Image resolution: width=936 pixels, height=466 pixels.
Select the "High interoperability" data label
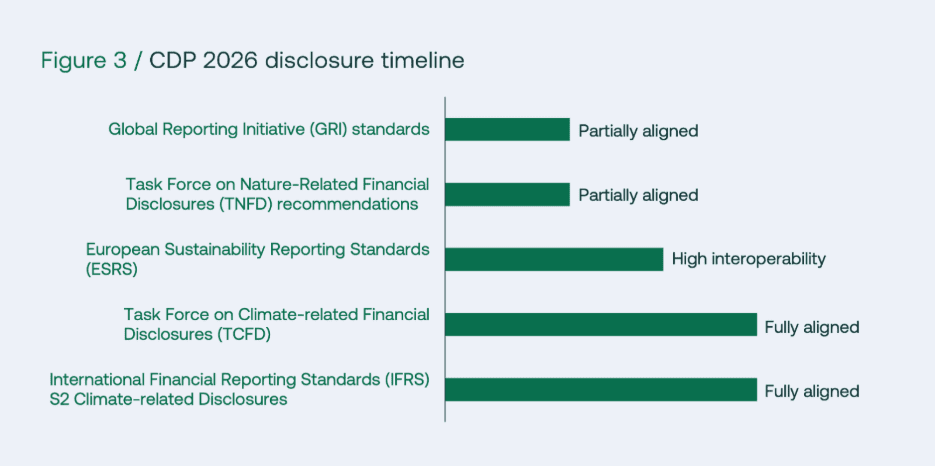(x=748, y=259)
